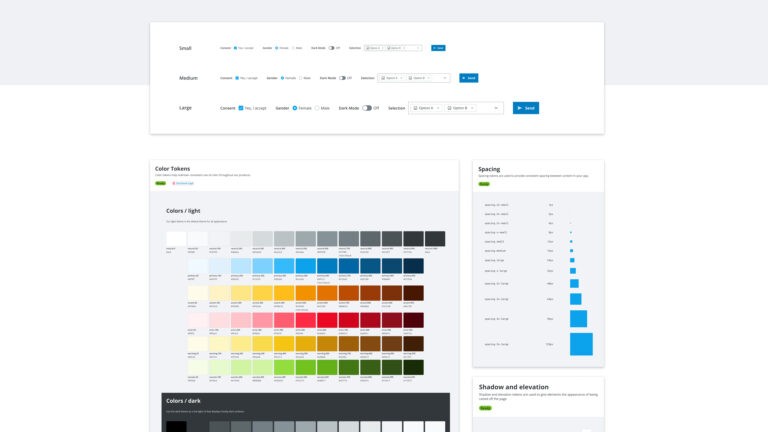This screenshot has height=432, width=768.
Task: Click the Send button in the Medium row
Action: coord(468,77)
